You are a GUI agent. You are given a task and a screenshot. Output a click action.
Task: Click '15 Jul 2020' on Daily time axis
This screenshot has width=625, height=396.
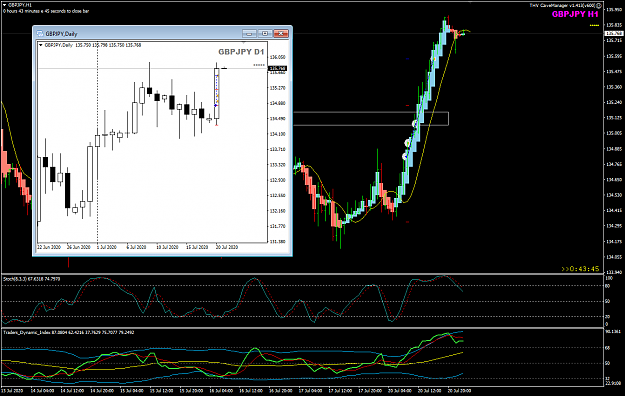click(197, 247)
